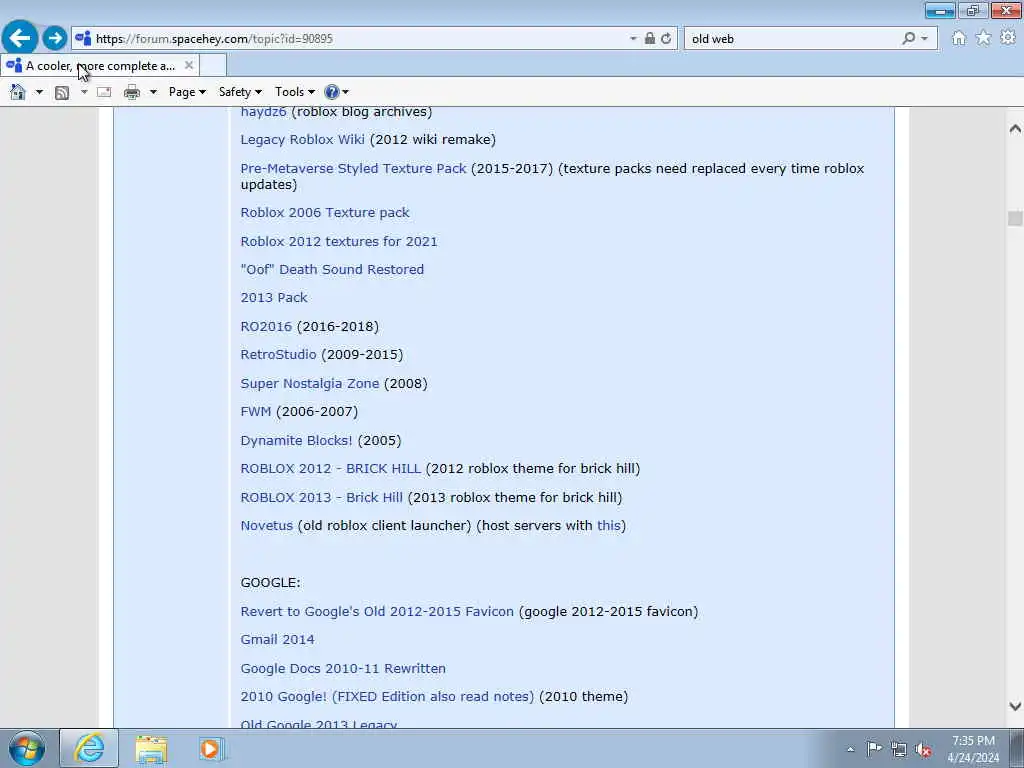Viewport: 1024px width, 768px height.
Task: Open Favorites star icon
Action: [x=983, y=39]
